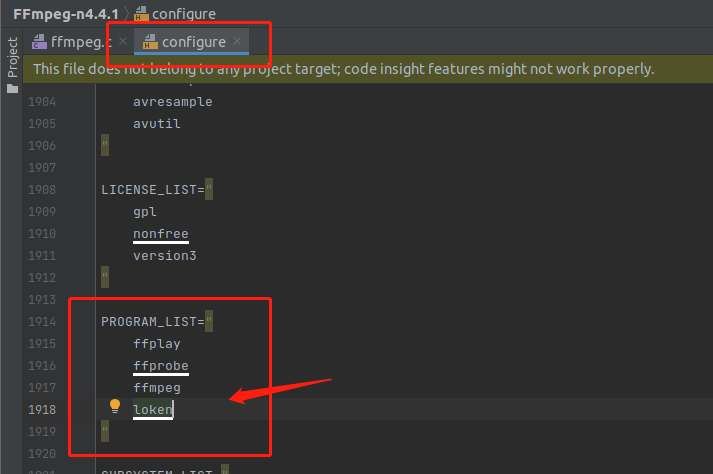This screenshot has height=474, width=713.
Task: Click the configure file icon in breadcrumb
Action: click(x=141, y=14)
